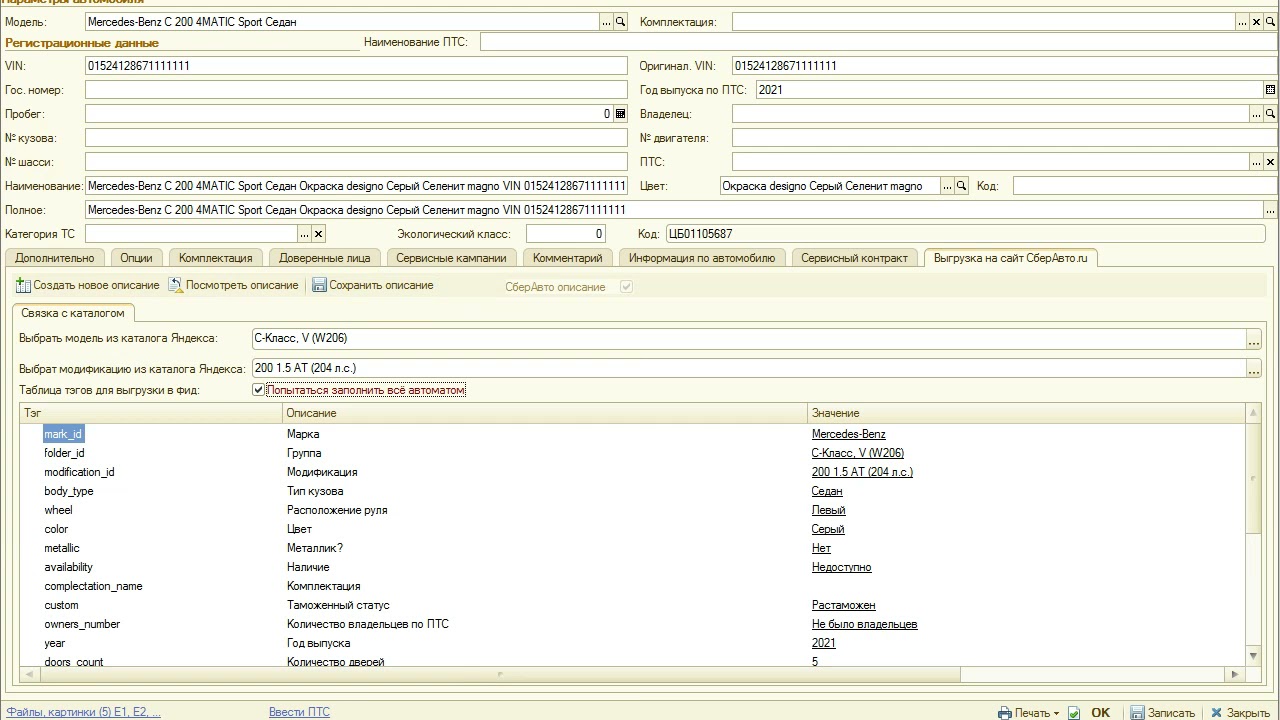Select the mark_id tag cell
The image size is (1280, 720).
click(x=63, y=434)
